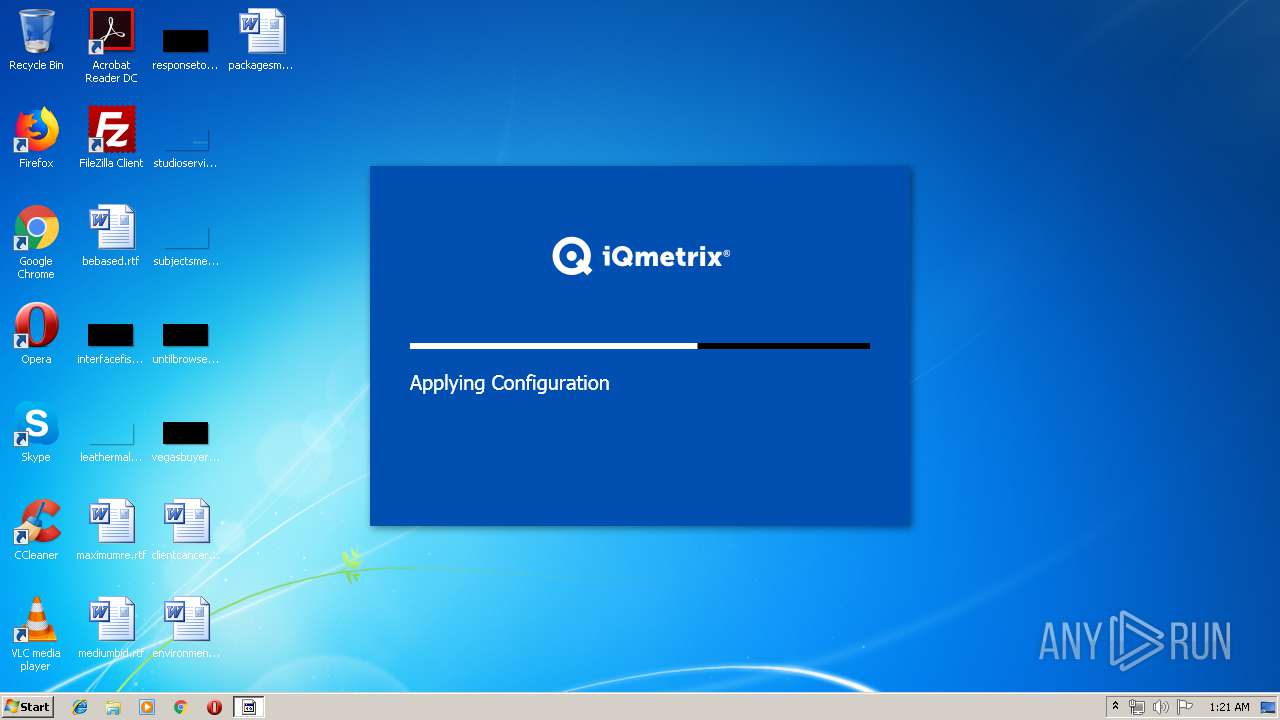Launch Opera from the desktop
This screenshot has height=720, width=1280.
click(x=36, y=335)
